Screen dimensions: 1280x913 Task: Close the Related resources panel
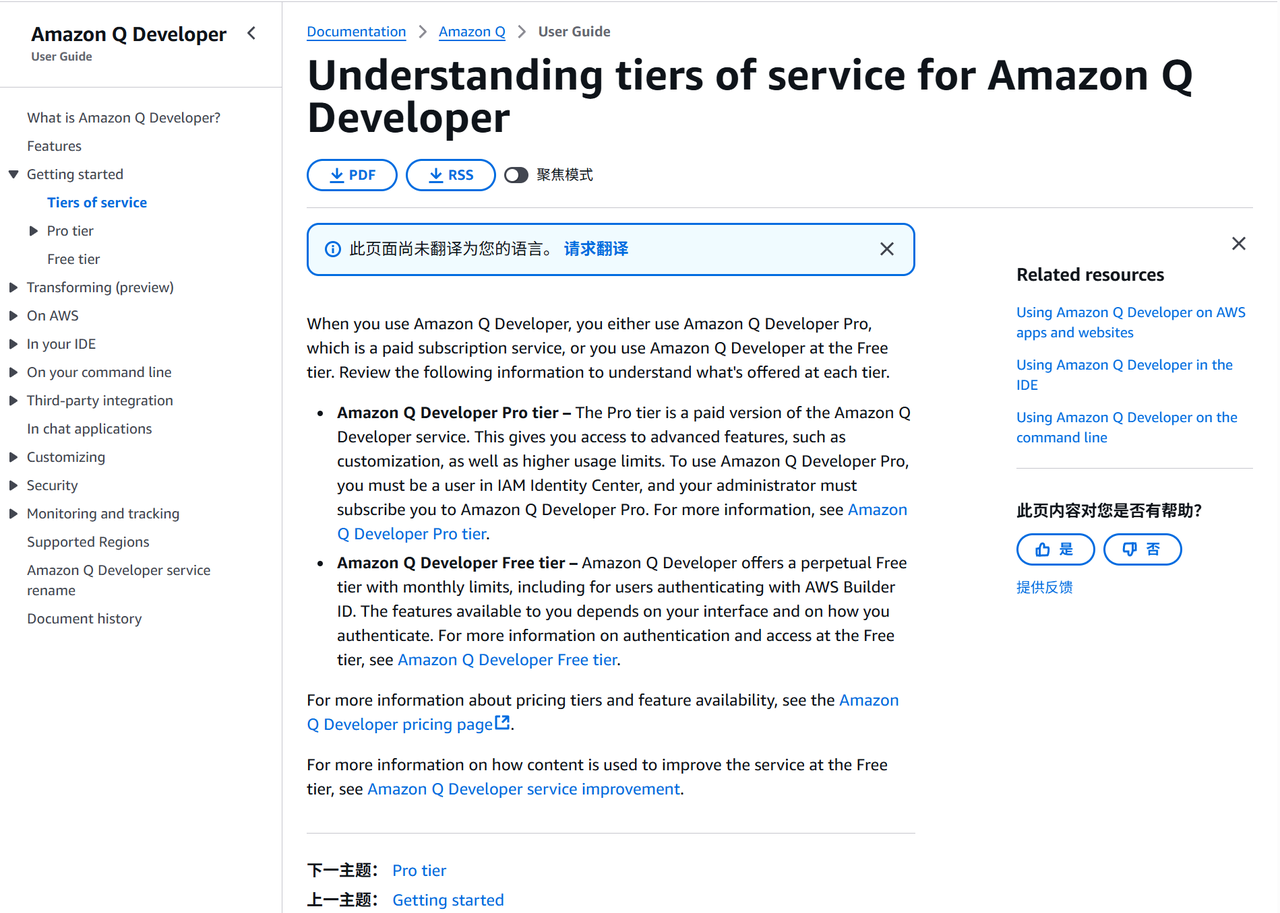click(x=1239, y=243)
